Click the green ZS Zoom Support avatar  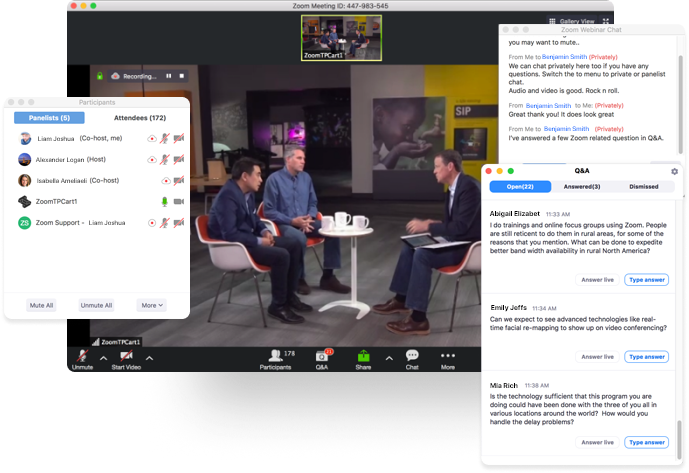25,223
